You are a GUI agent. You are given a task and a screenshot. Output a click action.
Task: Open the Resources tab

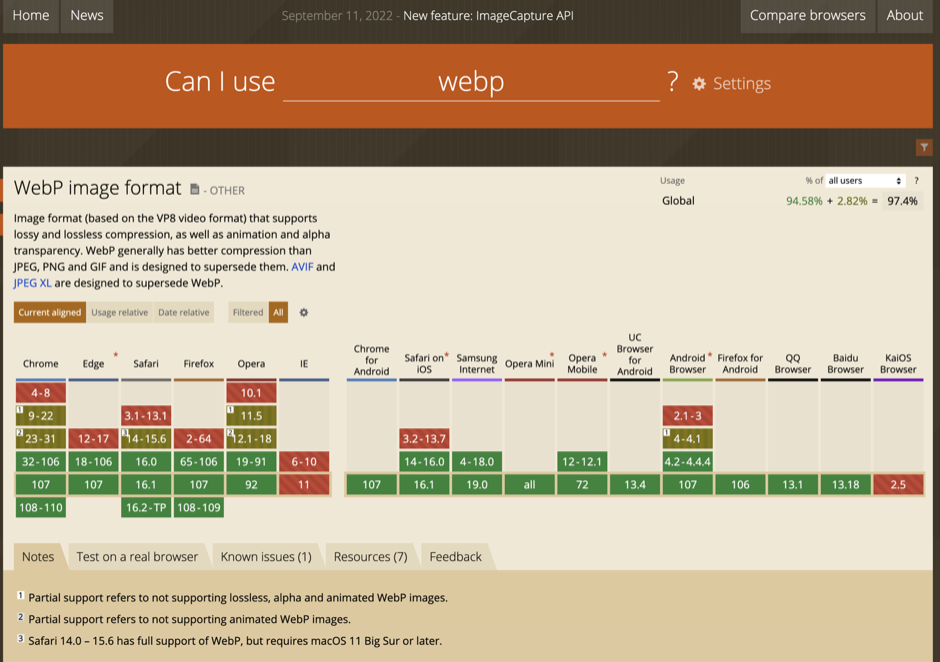pos(370,556)
